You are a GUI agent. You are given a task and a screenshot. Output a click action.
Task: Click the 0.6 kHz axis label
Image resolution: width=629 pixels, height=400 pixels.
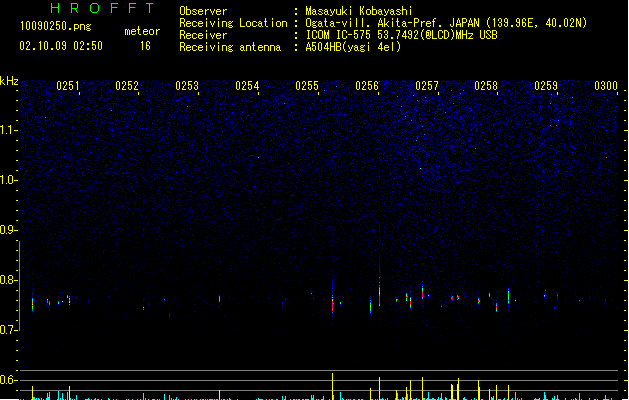coord(7,380)
